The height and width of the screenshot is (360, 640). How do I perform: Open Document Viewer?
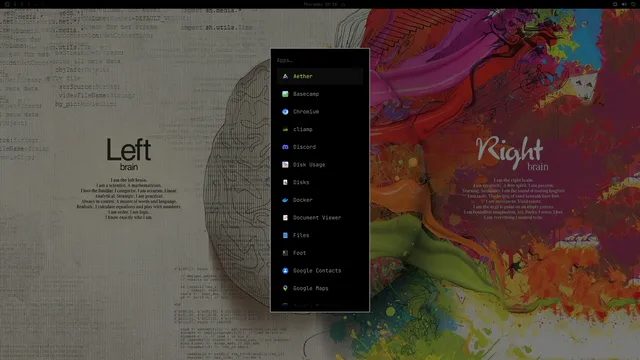click(320, 218)
